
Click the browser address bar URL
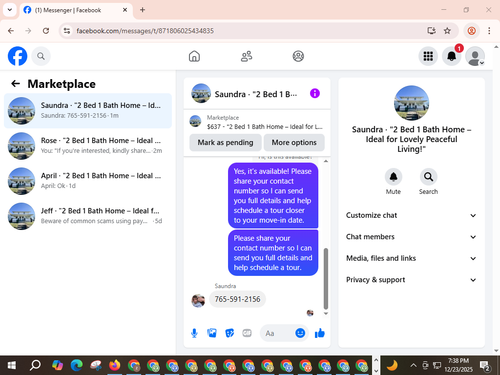tap(145, 31)
